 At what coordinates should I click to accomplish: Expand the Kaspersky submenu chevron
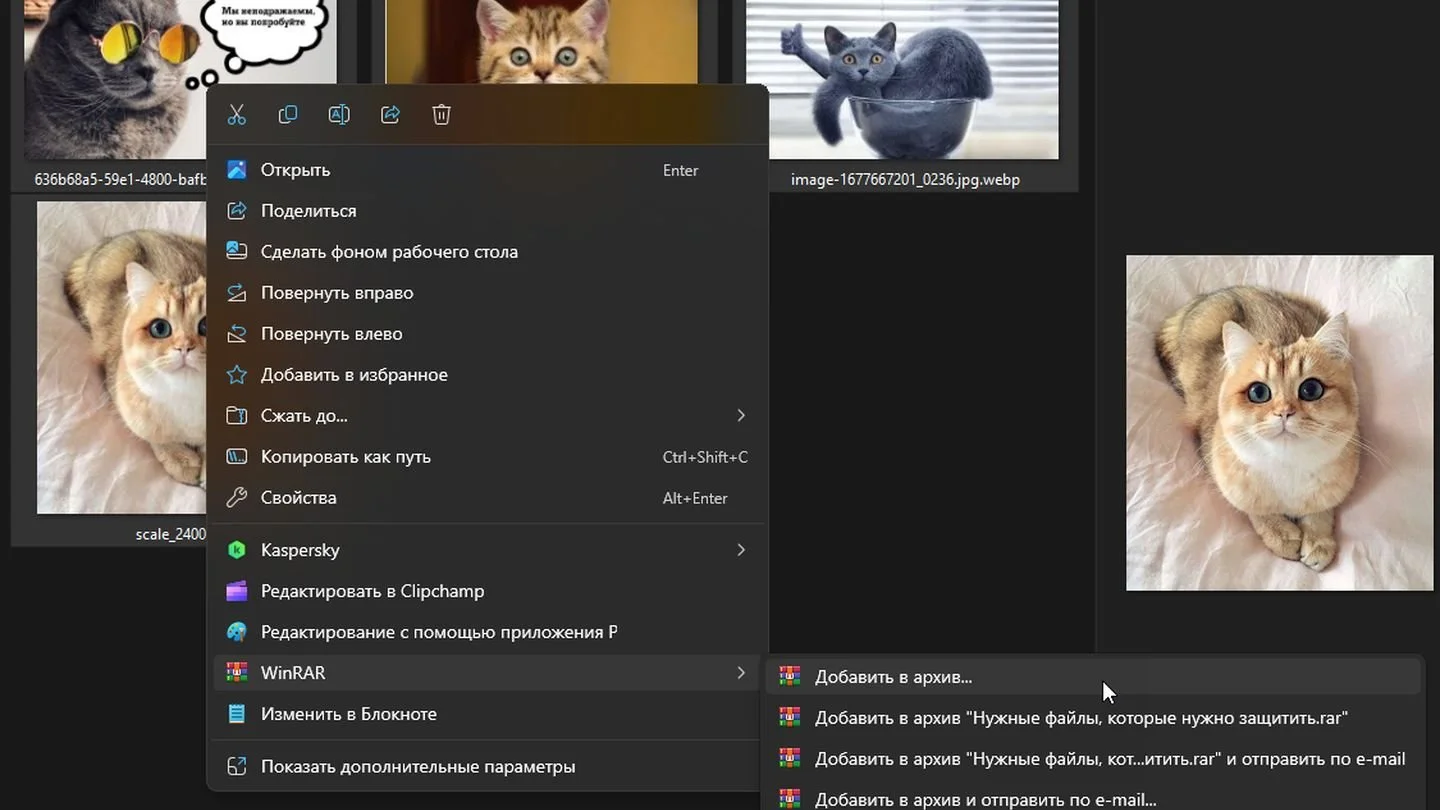tap(741, 550)
